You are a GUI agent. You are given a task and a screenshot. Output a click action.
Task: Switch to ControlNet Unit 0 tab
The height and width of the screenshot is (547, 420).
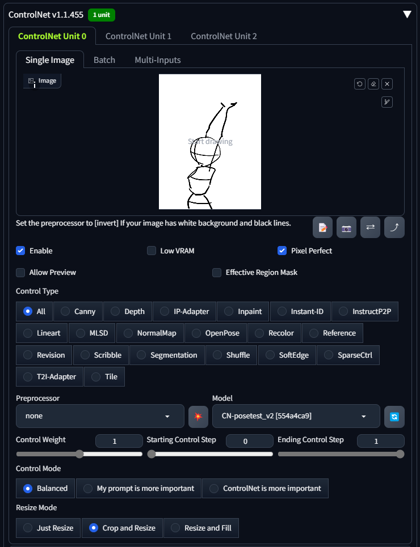[52, 36]
